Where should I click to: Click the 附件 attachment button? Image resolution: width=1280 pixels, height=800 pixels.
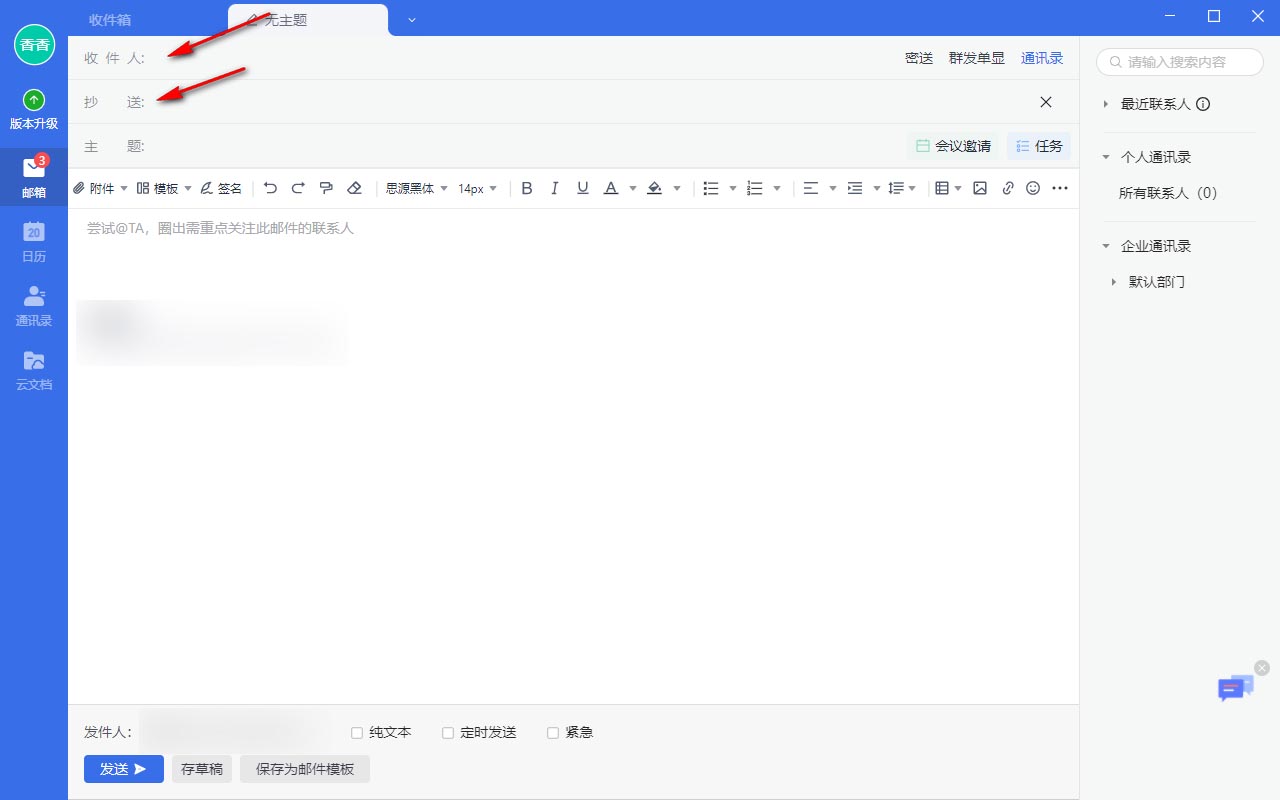94,188
